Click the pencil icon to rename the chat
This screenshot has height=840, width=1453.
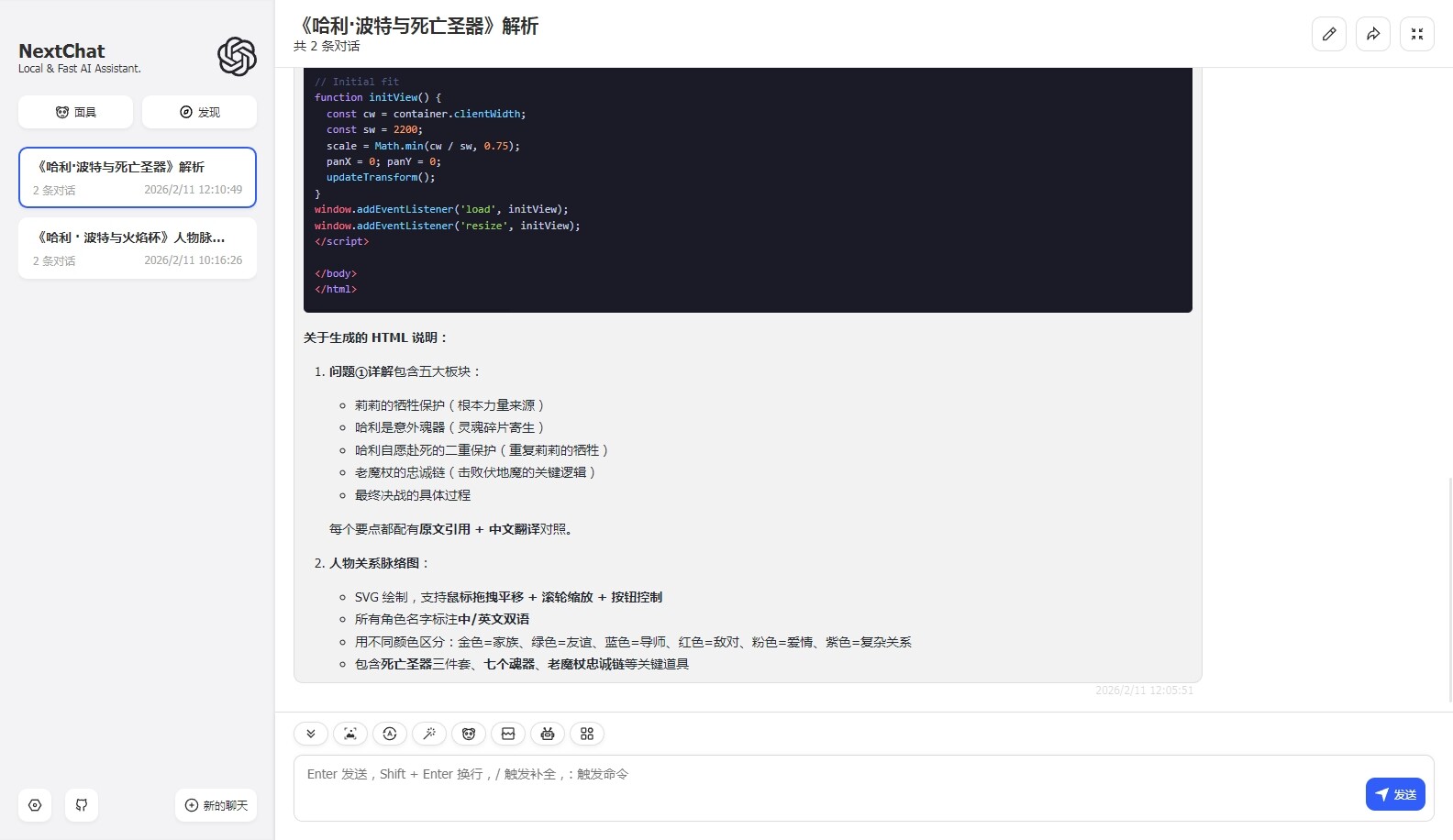(x=1329, y=34)
